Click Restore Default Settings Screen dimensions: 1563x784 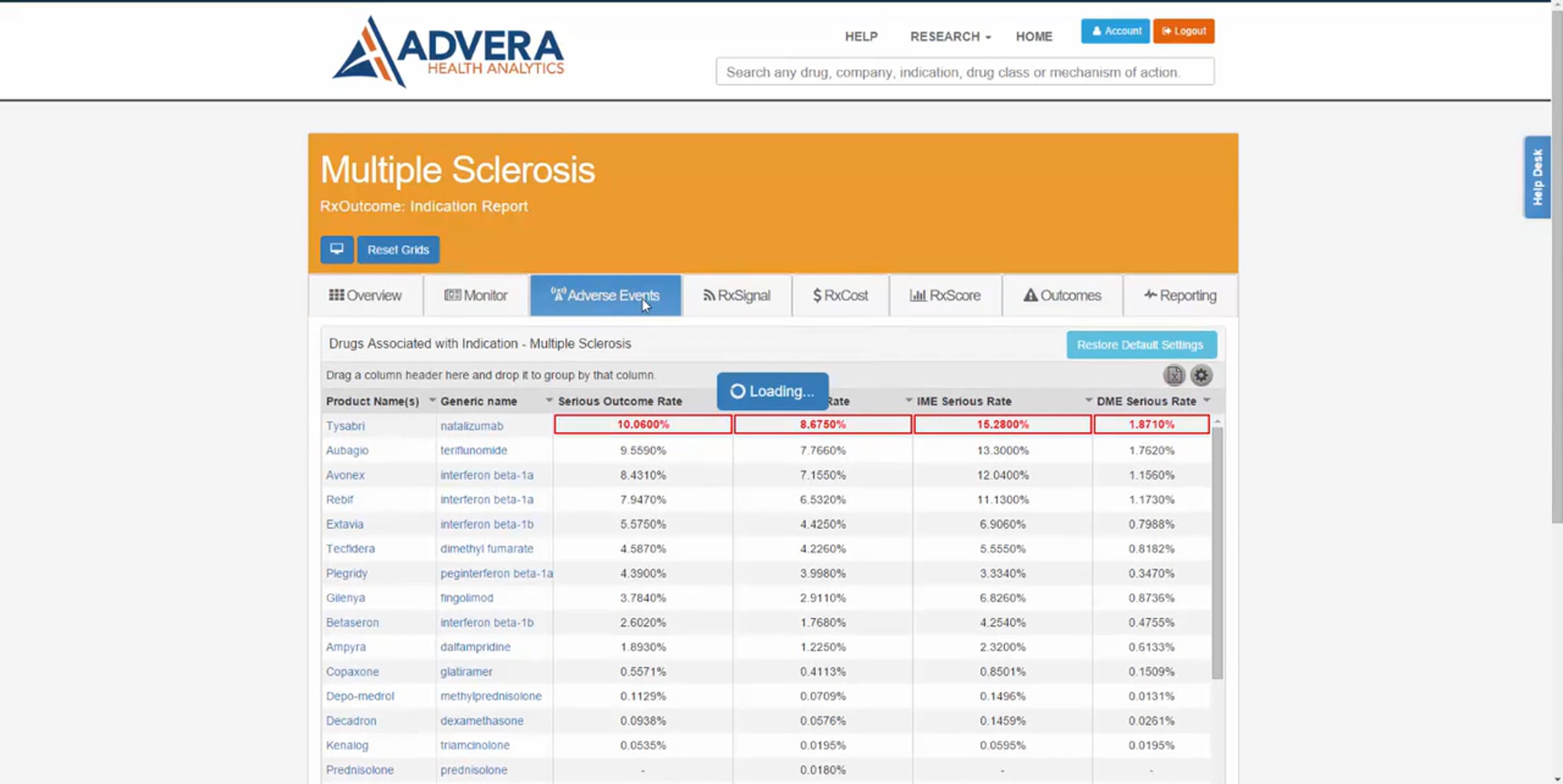click(1140, 344)
